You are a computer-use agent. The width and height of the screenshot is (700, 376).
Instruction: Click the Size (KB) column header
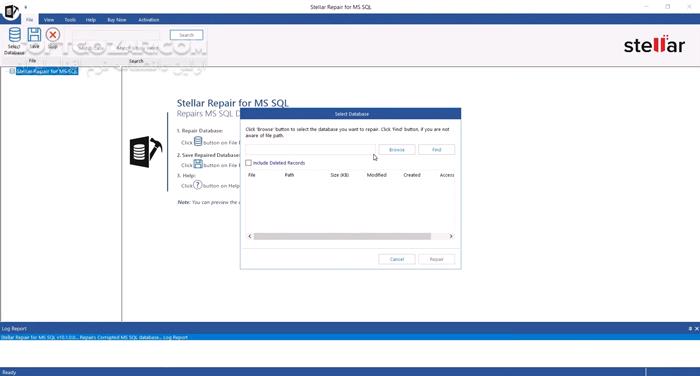click(339, 175)
